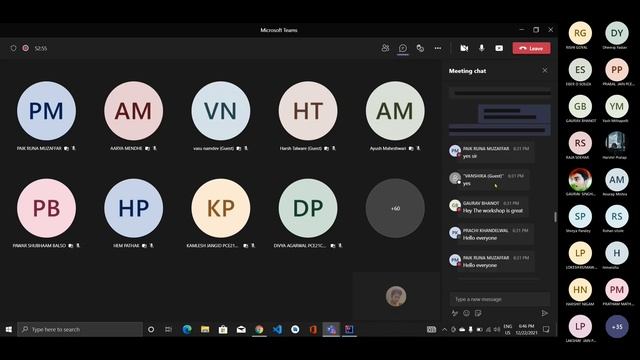
Task: Select VN avatar of vasu namdev
Action: 221,111
